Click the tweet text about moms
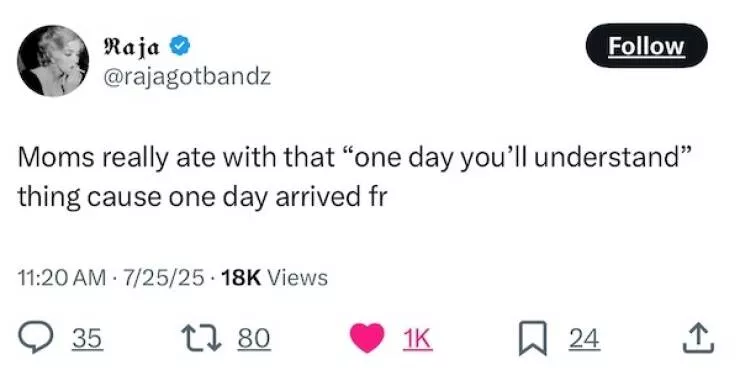740x386 pixels. 354,176
